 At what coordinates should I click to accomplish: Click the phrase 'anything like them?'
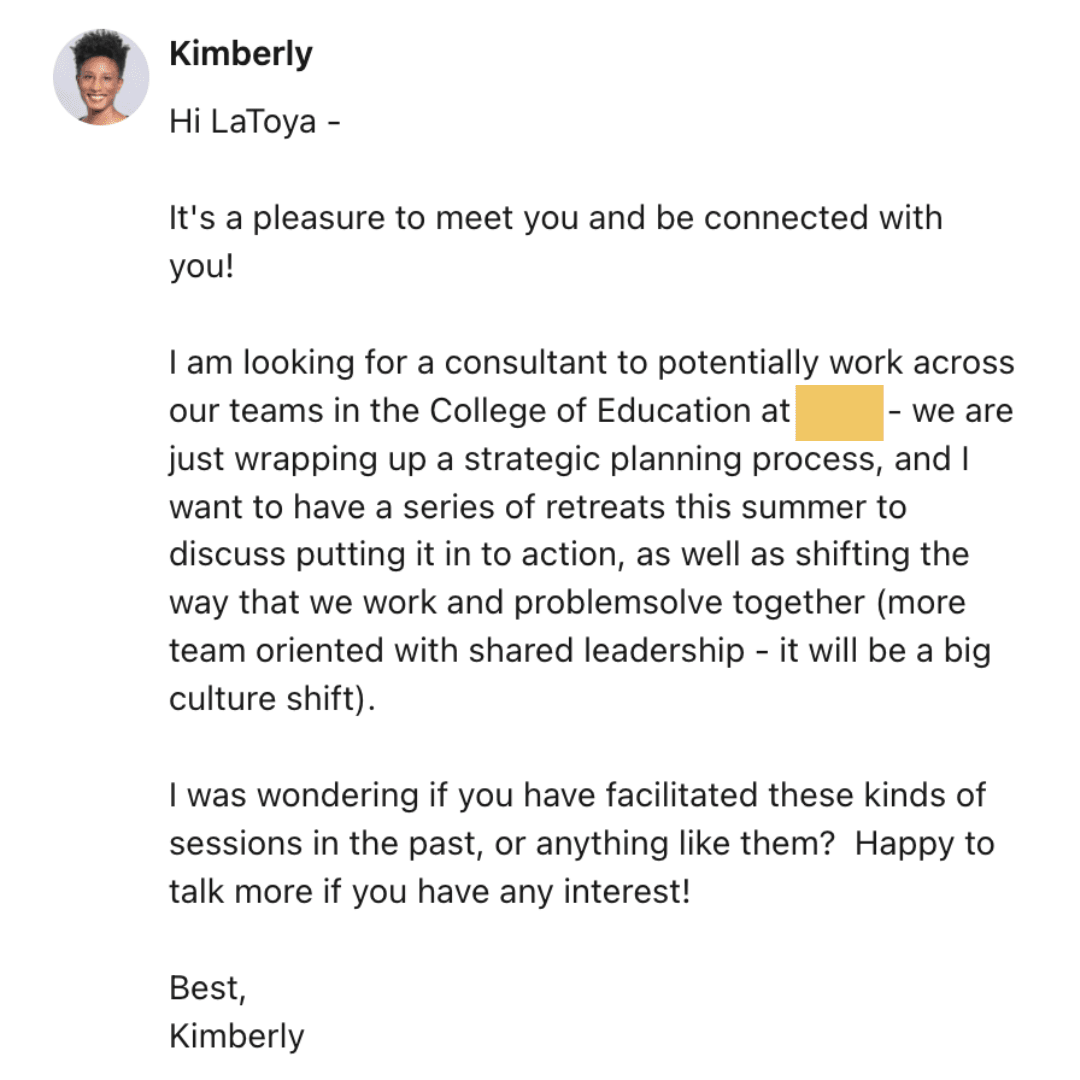(685, 844)
